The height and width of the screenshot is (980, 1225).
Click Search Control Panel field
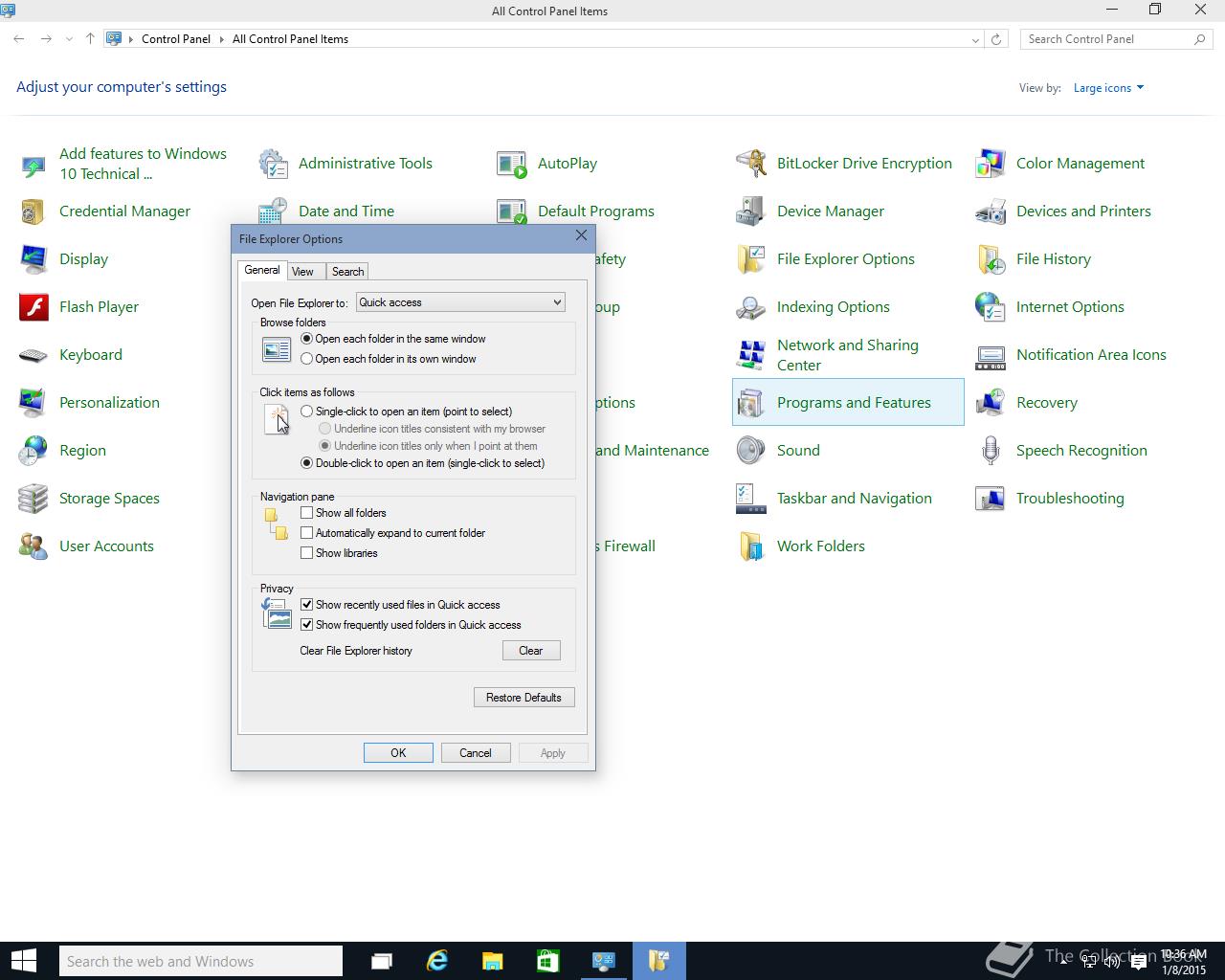tap(1116, 39)
